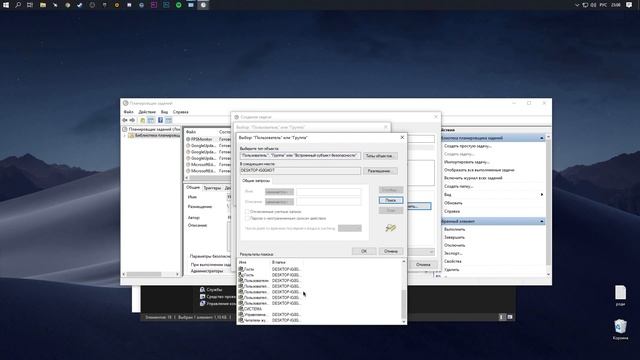640x360 pixels.
Task: Expand the Библиотека планировщика tree node
Action: click(x=125, y=136)
